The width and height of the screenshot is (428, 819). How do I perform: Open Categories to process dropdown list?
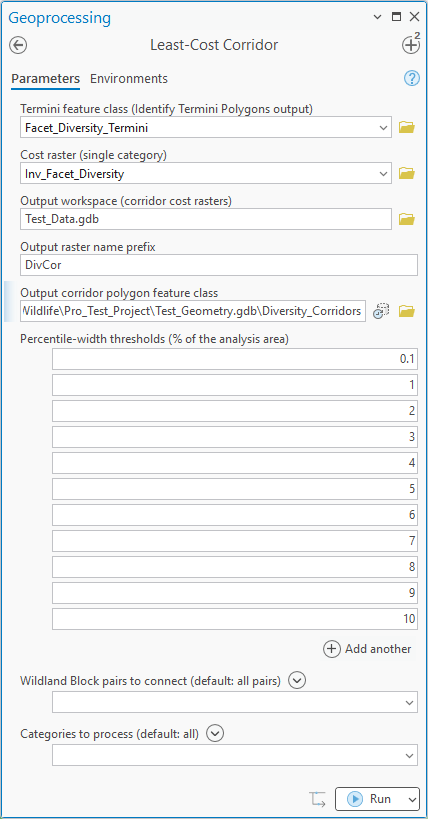[410, 755]
